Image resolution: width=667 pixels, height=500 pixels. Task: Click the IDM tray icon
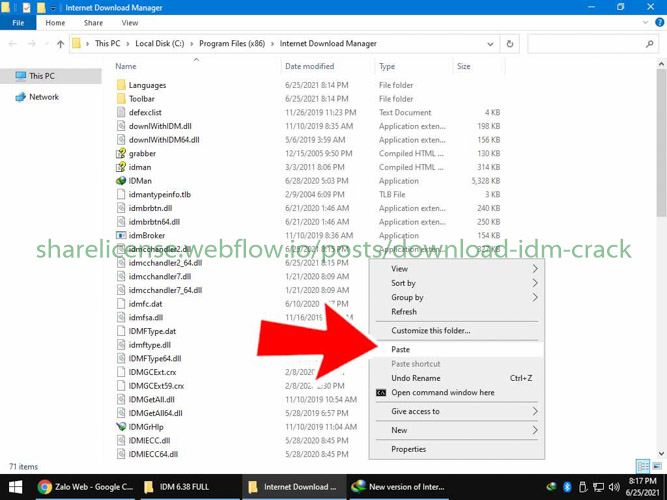tap(552, 487)
